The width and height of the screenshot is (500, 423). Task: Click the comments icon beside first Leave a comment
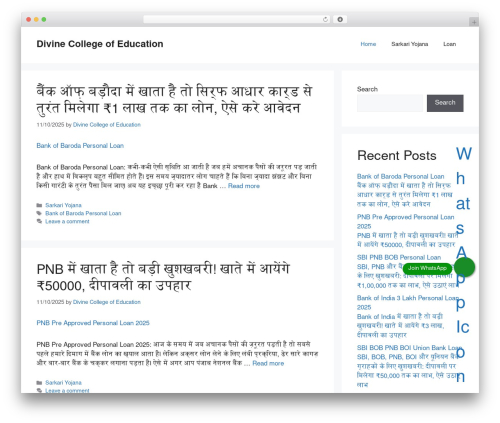tap(39, 221)
